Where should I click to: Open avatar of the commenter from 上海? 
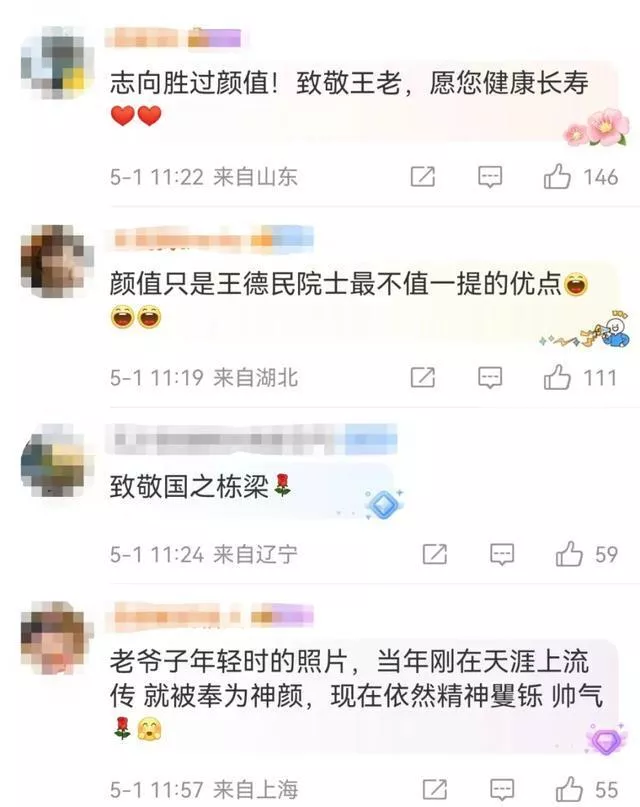click(x=57, y=638)
